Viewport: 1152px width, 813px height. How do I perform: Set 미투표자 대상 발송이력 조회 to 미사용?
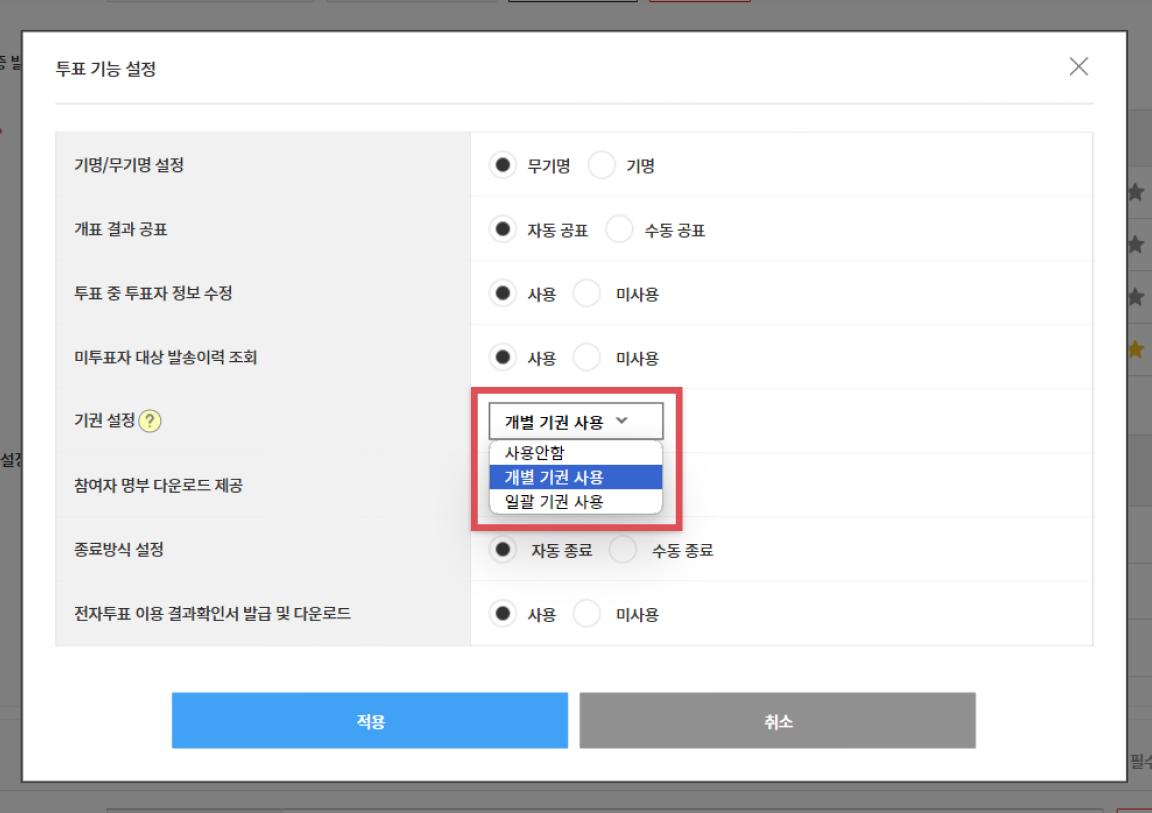tap(587, 358)
